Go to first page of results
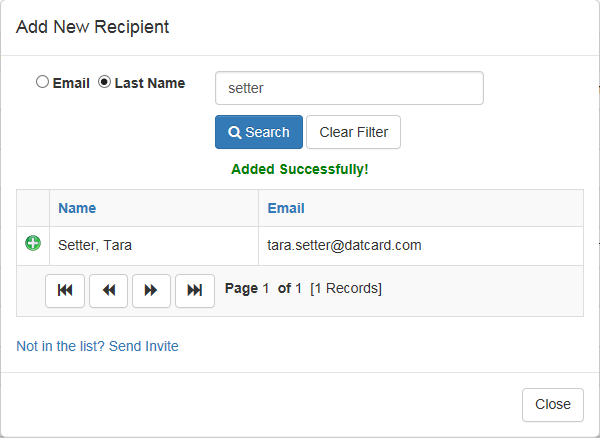The image size is (600, 438). tap(65, 291)
